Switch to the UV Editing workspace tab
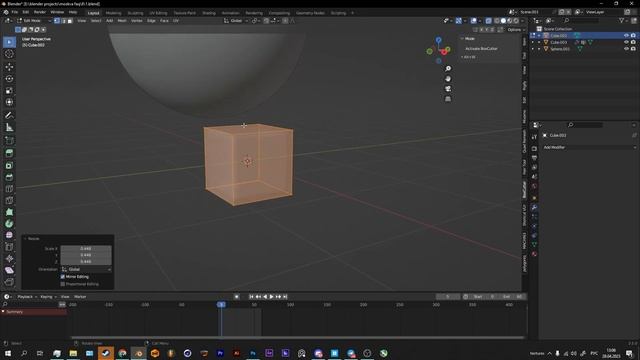640x360 pixels. pyautogui.click(x=158, y=13)
